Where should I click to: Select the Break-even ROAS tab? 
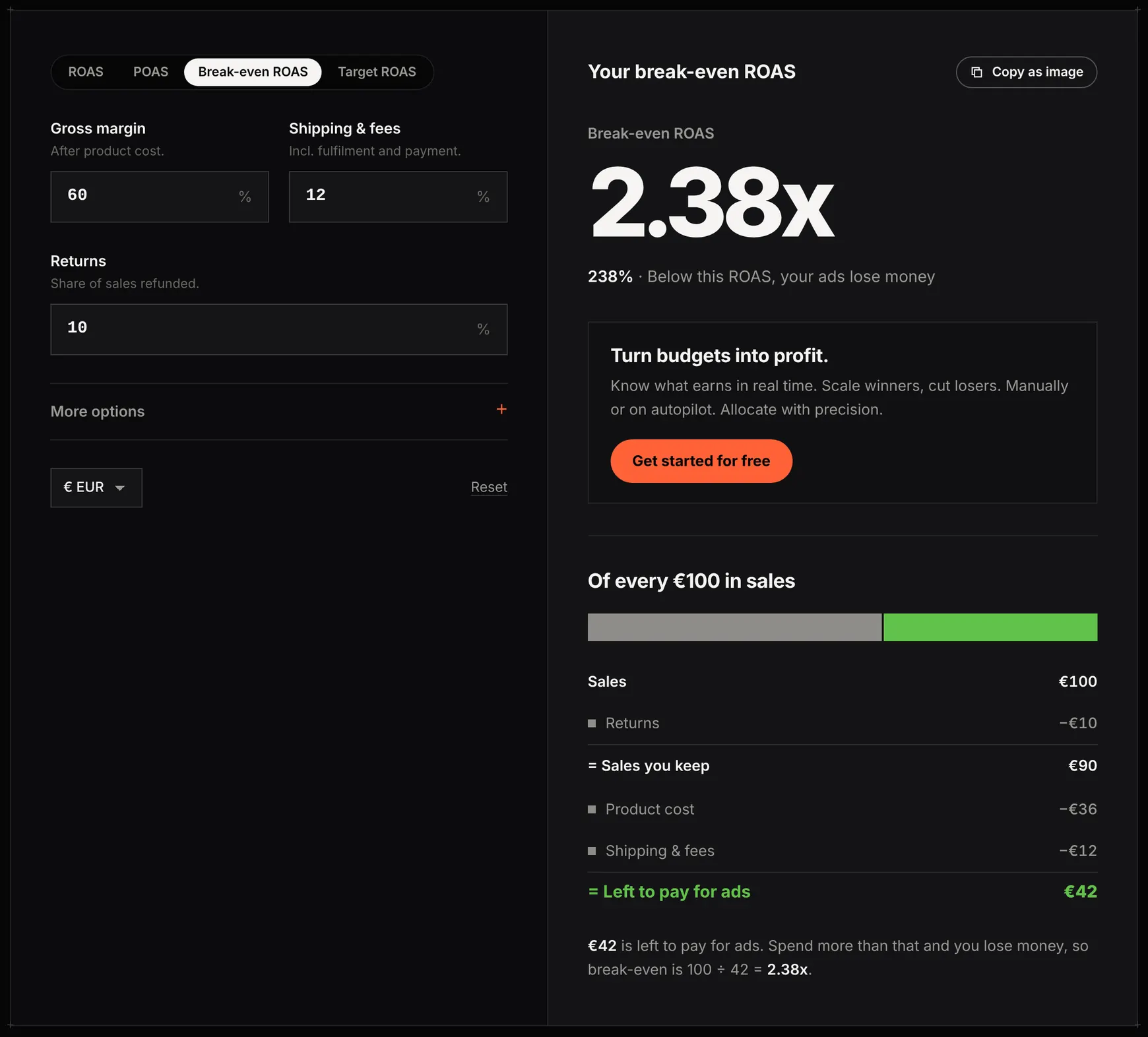[x=253, y=72]
